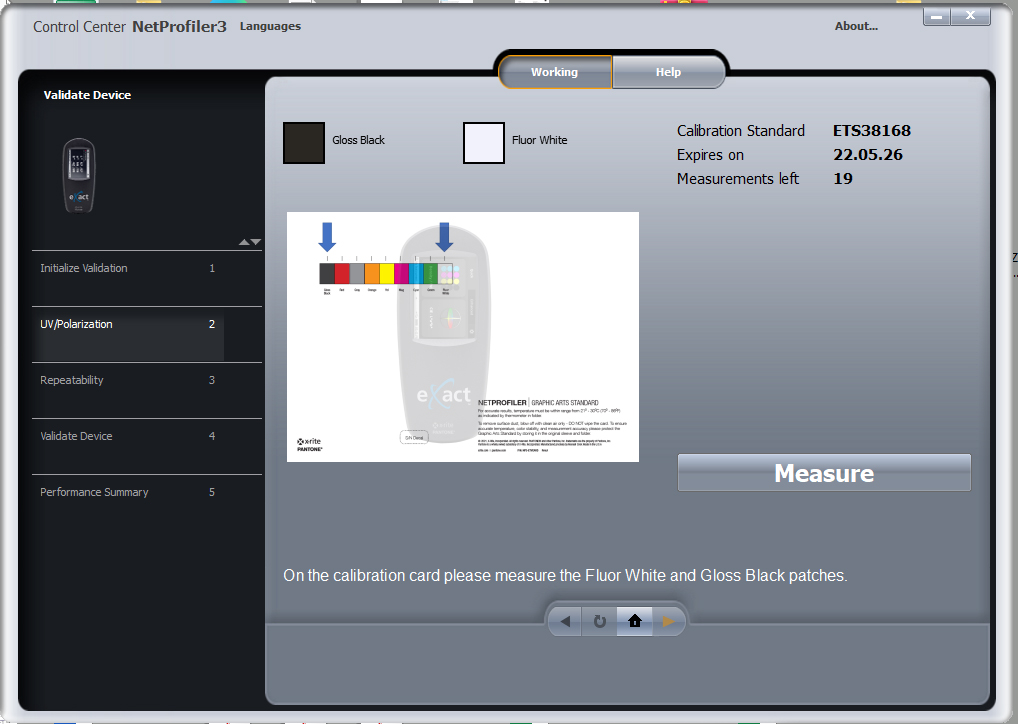Viewport: 1018px width, 724px height.
Task: Click the calibration card reference image
Action: (x=462, y=337)
